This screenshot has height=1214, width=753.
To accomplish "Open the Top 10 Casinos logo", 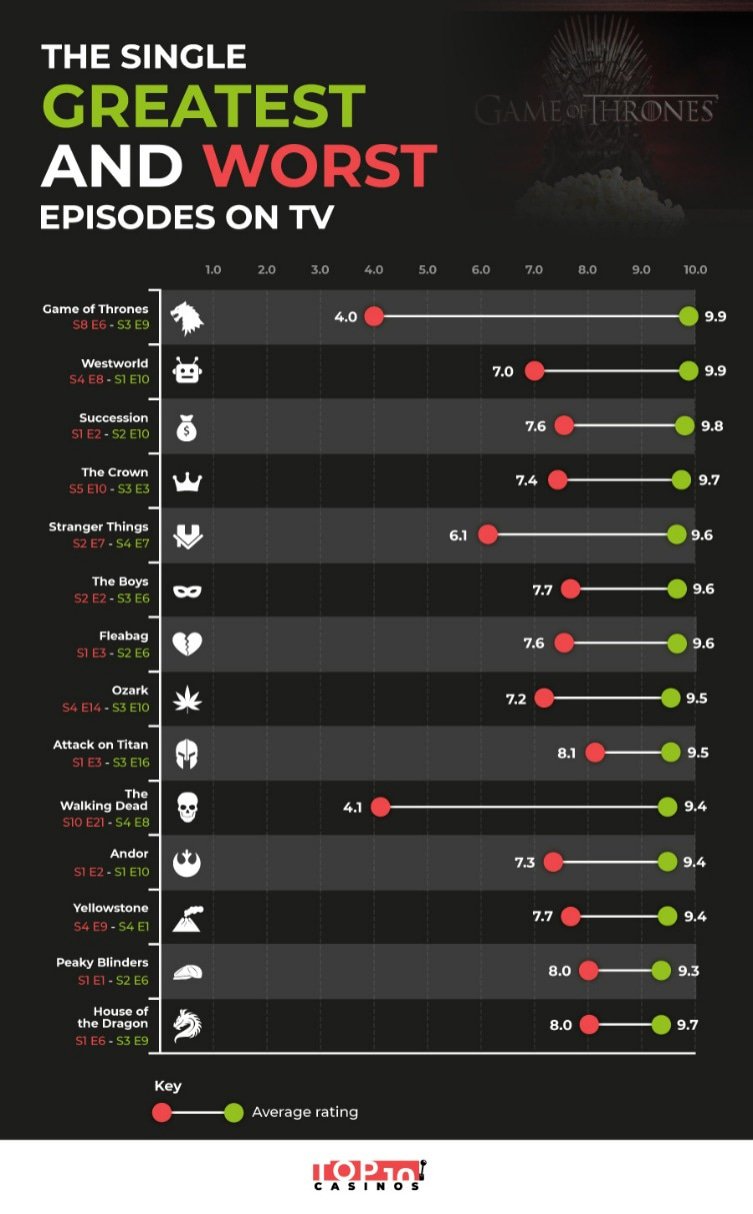I will [368, 1175].
